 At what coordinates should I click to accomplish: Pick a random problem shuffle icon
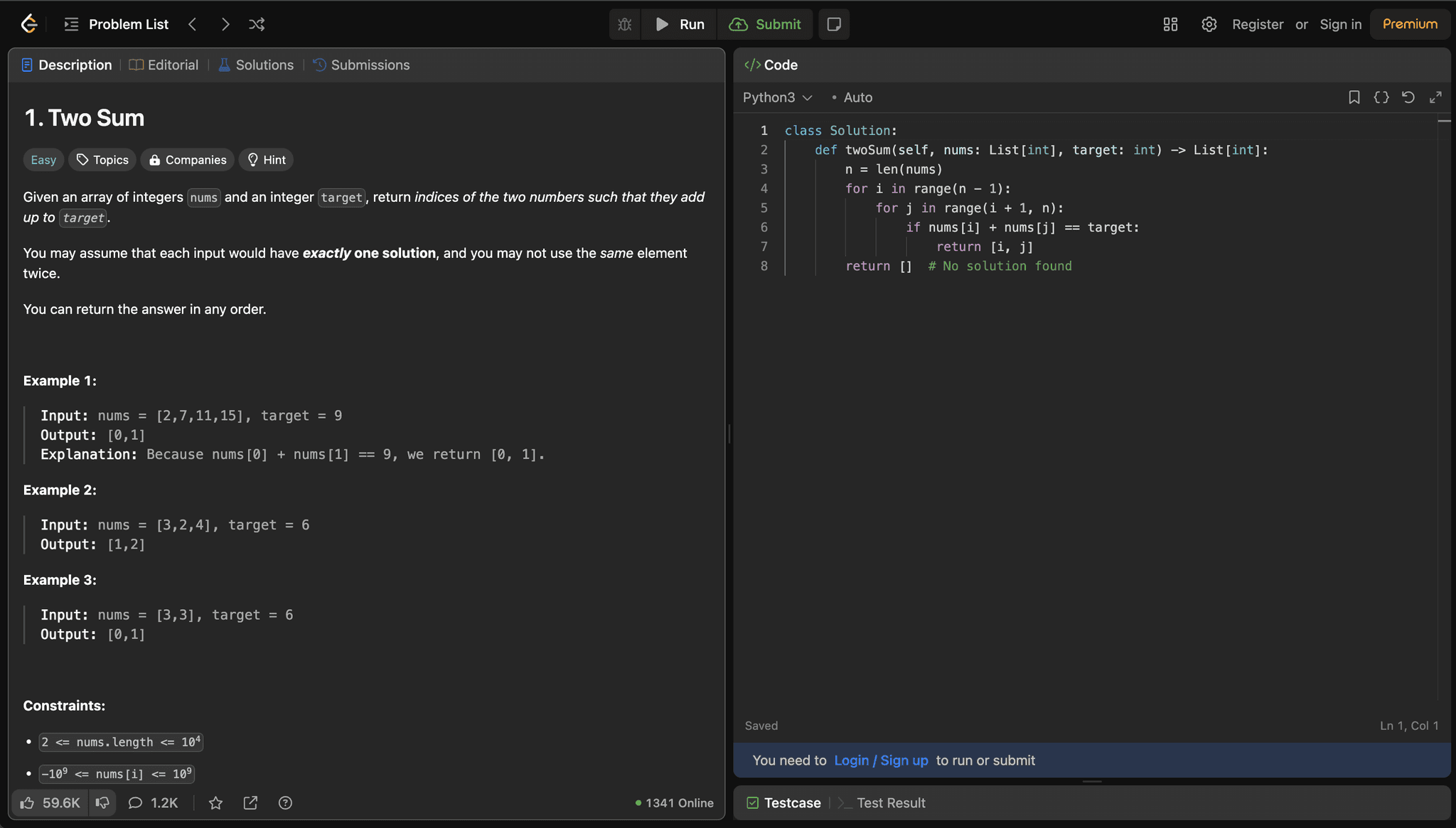[257, 24]
